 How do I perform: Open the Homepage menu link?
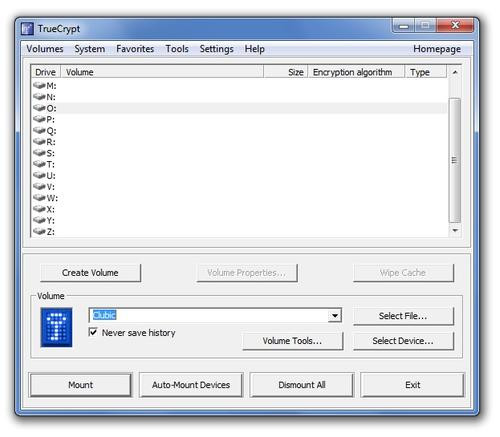[437, 49]
